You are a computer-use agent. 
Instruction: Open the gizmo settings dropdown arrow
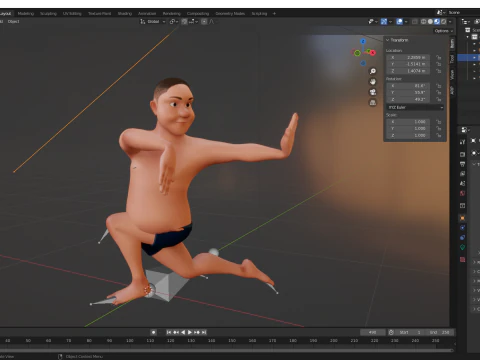390,22
